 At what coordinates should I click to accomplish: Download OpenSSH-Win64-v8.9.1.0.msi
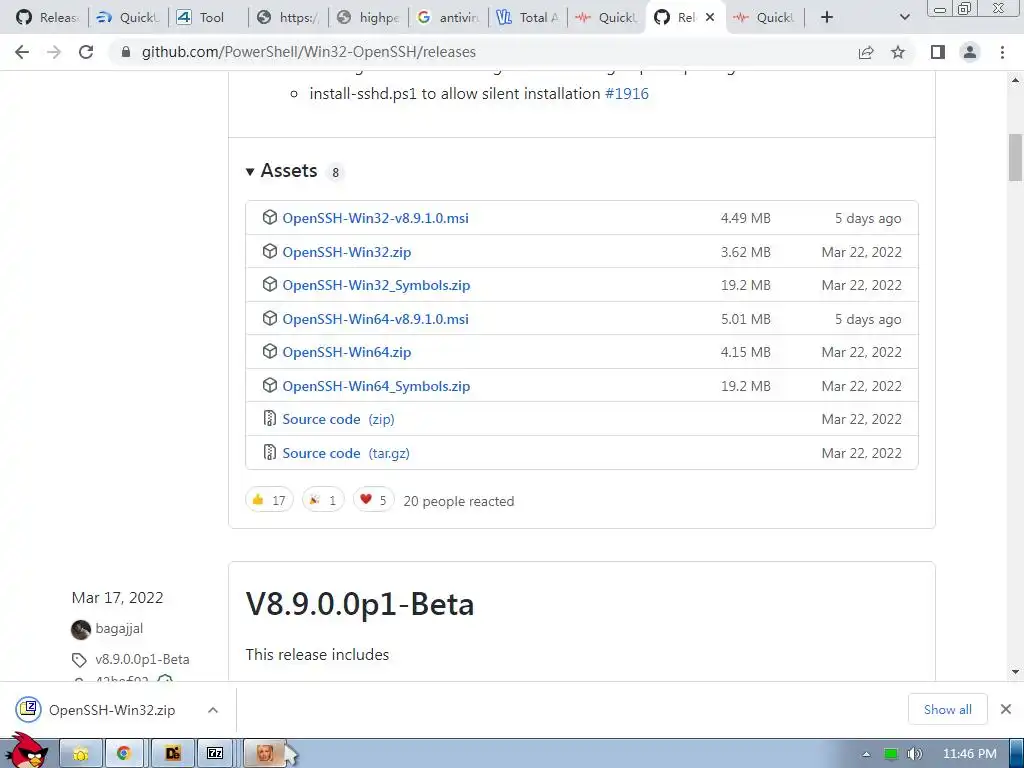coord(376,319)
